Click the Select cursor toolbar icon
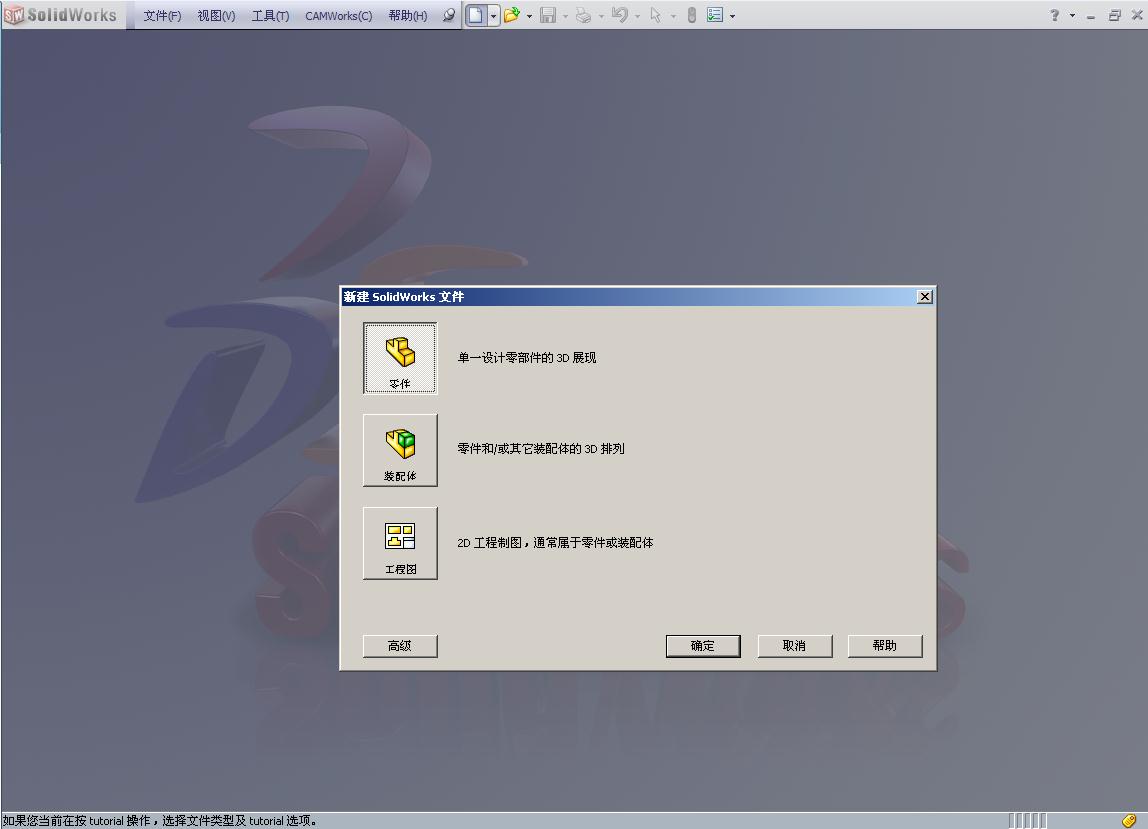 click(655, 15)
